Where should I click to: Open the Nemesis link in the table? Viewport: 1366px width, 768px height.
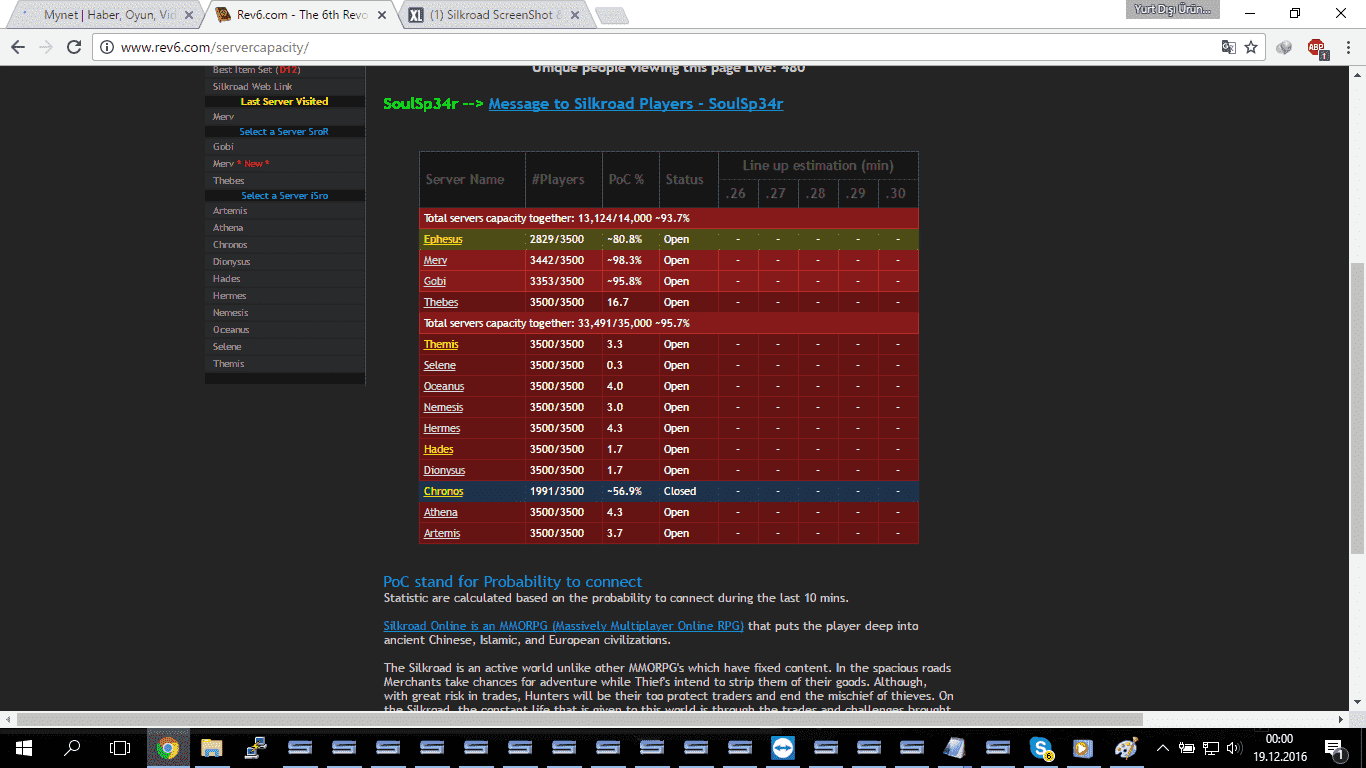[x=443, y=408]
